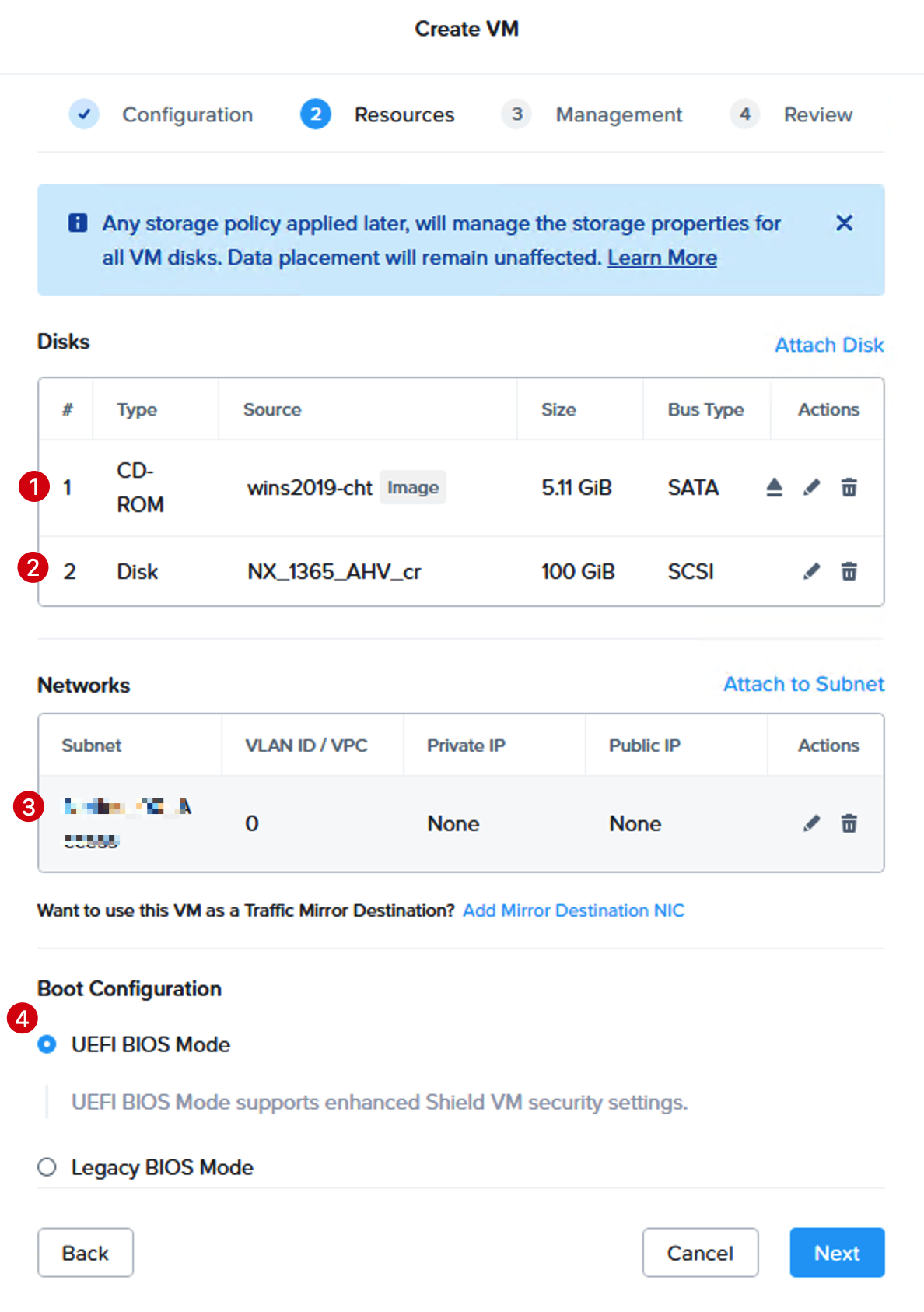This screenshot has height=1312, width=924.
Task: Click the Attach Disk link
Action: (829, 345)
